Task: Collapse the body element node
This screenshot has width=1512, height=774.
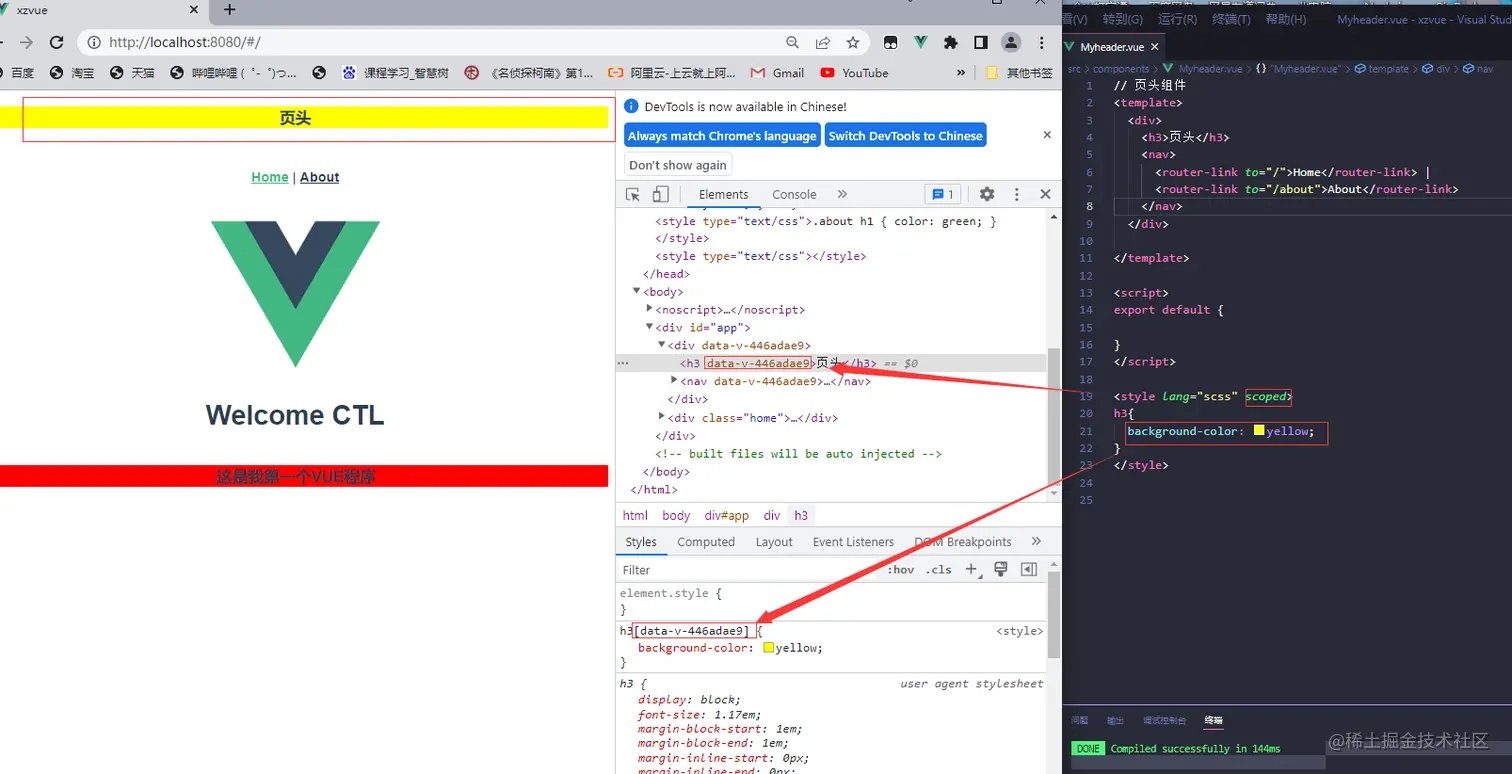Action: (637, 291)
